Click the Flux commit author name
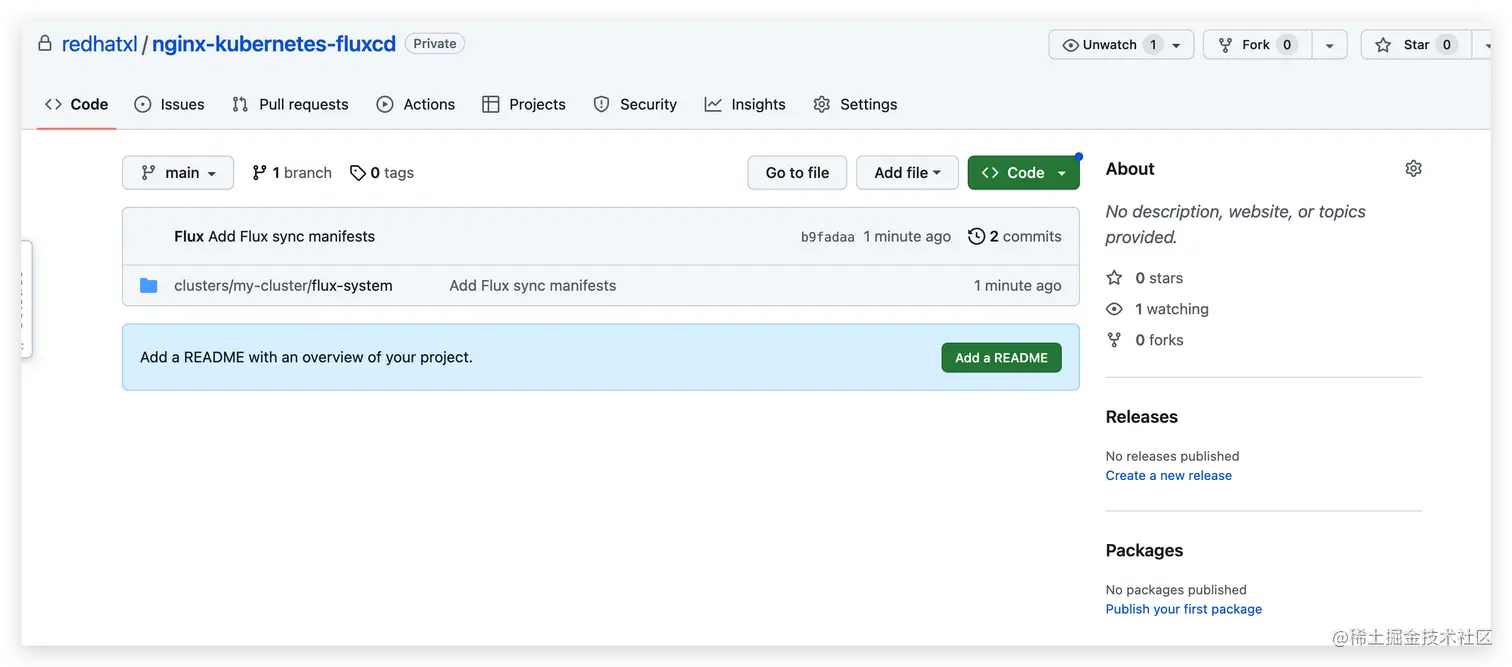This screenshot has height=667, width=1512. click(x=189, y=237)
